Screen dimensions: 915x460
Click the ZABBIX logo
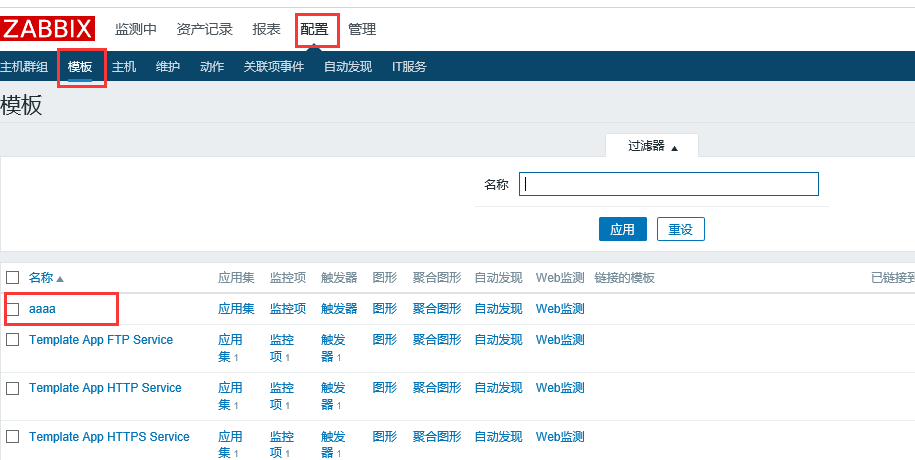[x=47, y=29]
